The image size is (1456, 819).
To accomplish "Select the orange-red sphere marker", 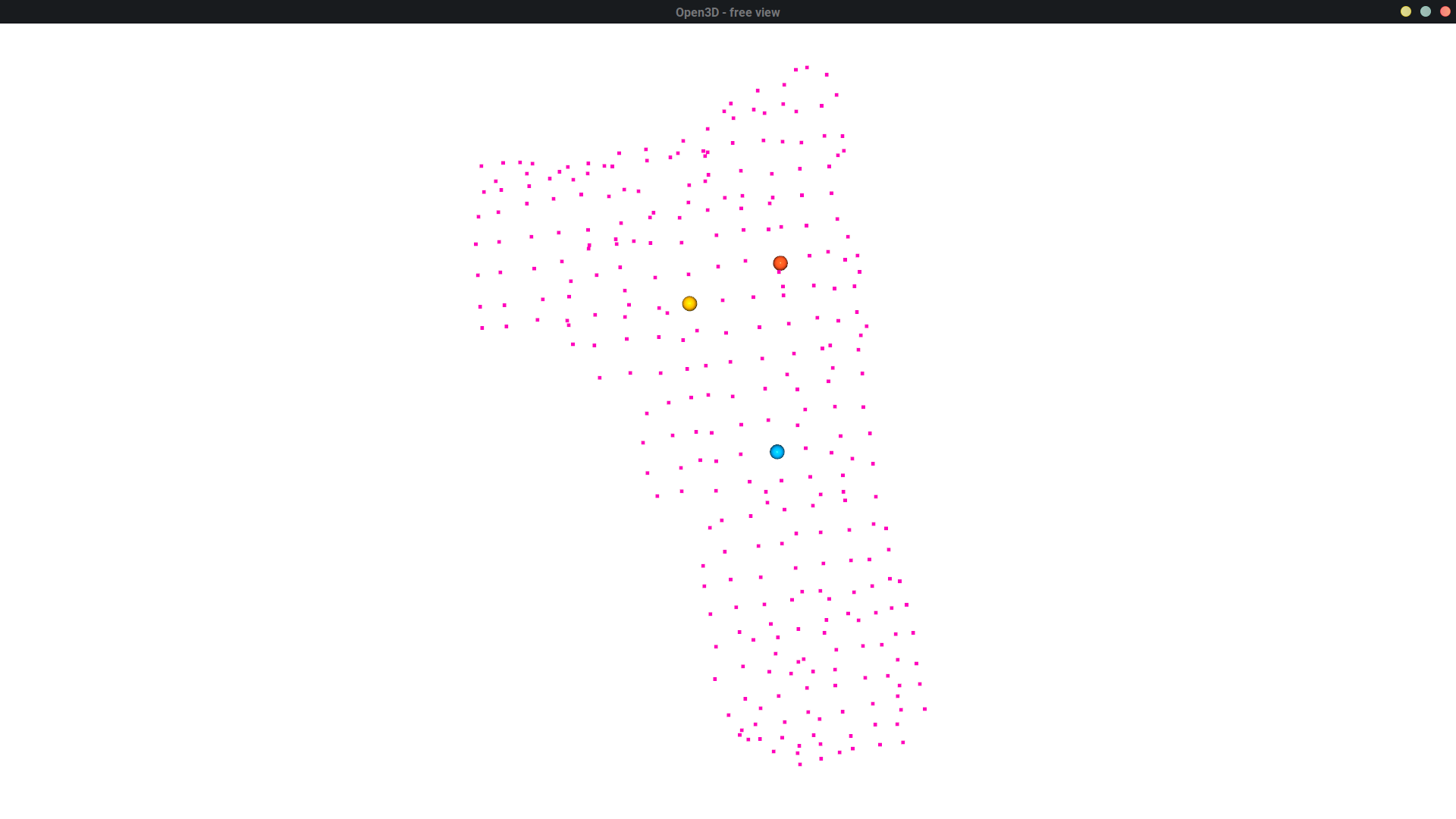I will click(x=780, y=263).
